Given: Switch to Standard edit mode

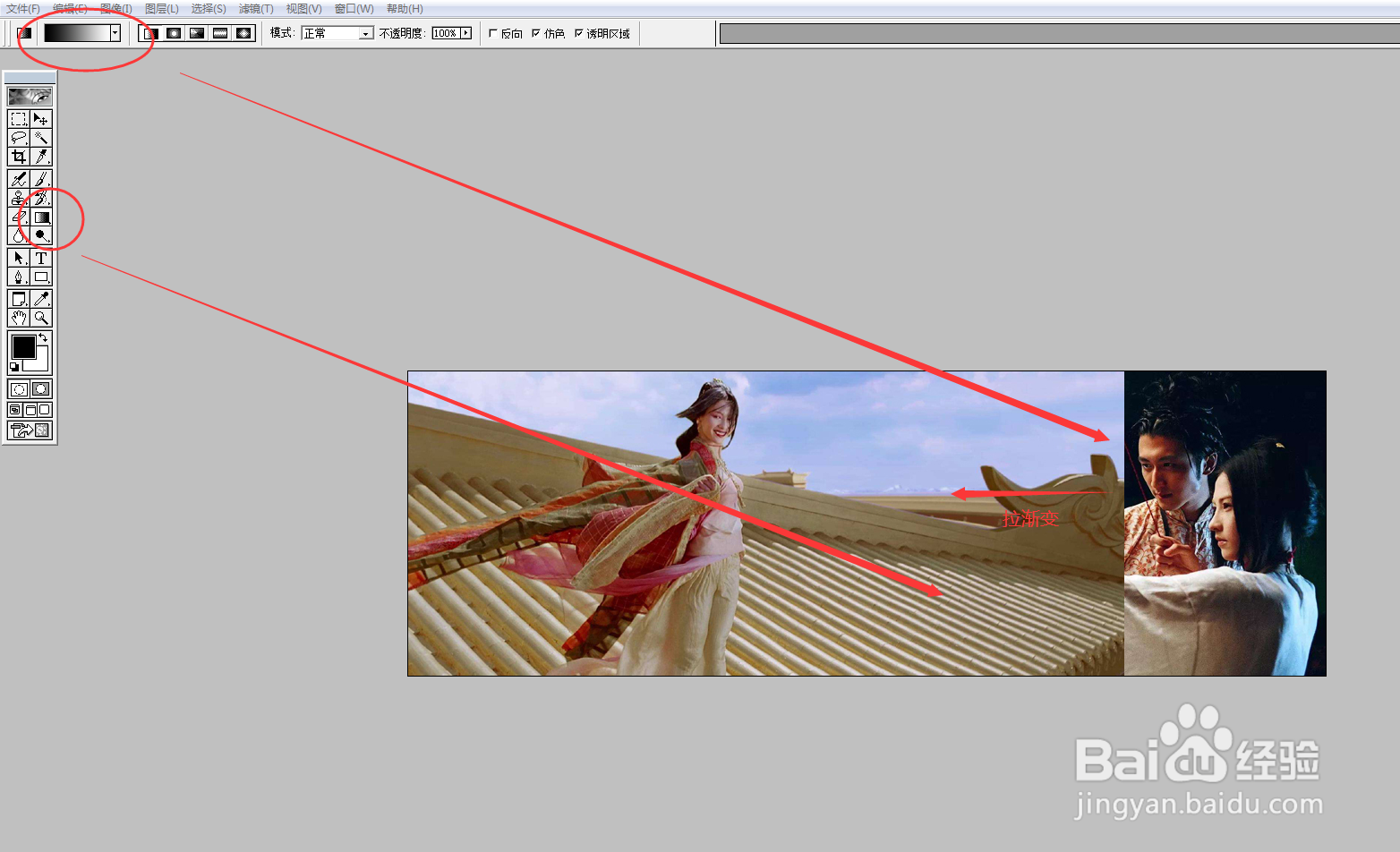Looking at the screenshot, I should pyautogui.click(x=19, y=389).
